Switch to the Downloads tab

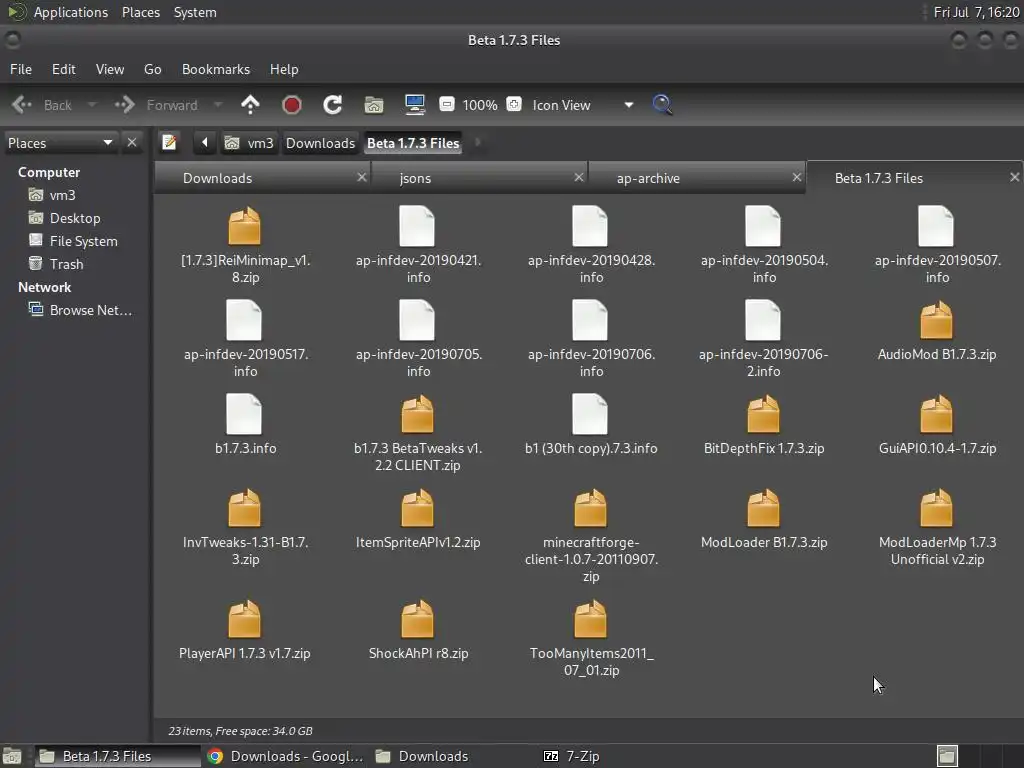[x=263, y=178]
